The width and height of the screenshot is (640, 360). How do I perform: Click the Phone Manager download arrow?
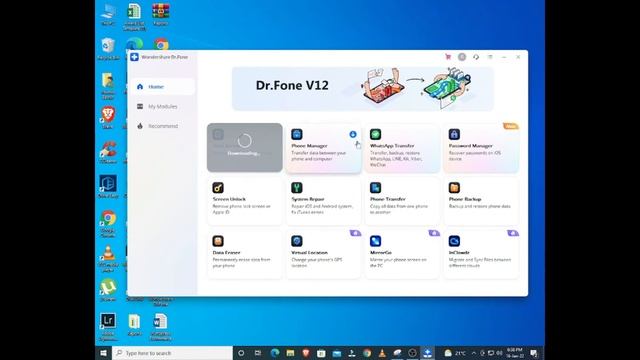[x=353, y=134]
